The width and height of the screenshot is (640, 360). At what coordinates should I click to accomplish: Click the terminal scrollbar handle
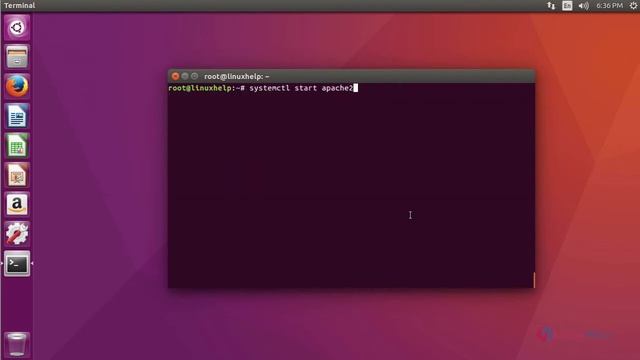click(534, 280)
